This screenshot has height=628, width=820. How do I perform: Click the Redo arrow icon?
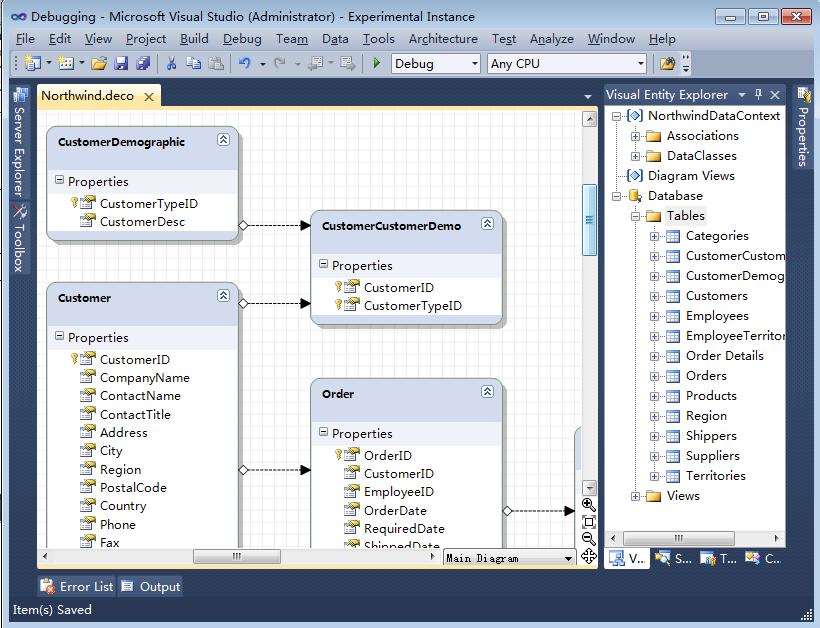[x=280, y=63]
